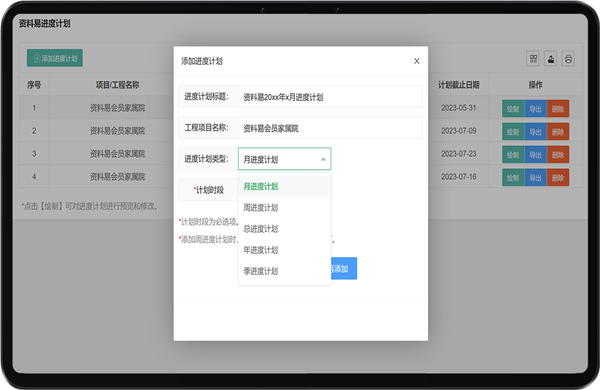
Task: Click the 序号 column header
Action: (x=34, y=85)
